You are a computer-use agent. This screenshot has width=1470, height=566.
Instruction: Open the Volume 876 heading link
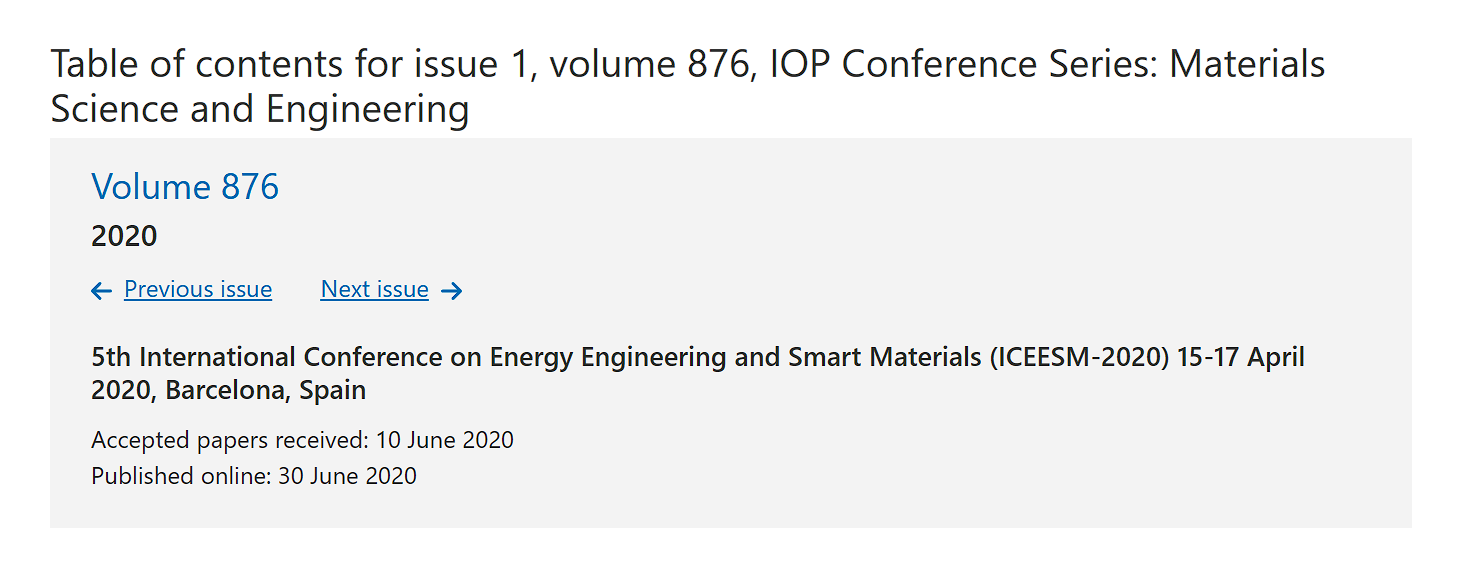click(185, 187)
